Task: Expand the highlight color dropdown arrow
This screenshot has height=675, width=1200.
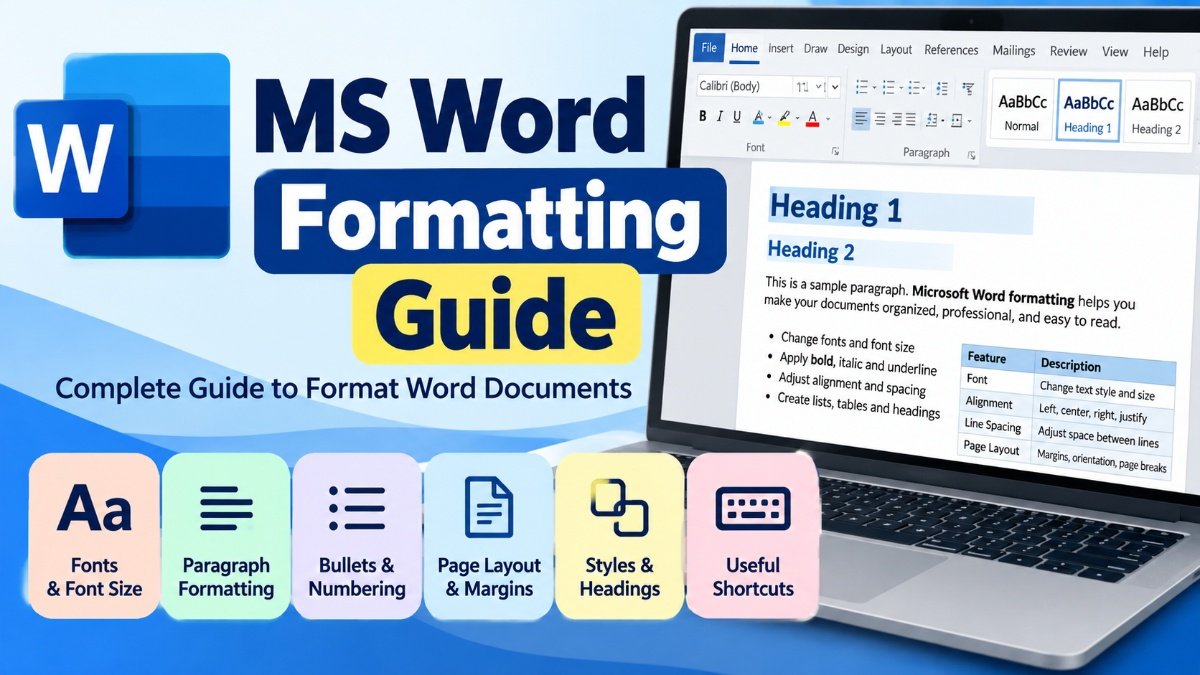Action: pyautogui.click(x=797, y=117)
